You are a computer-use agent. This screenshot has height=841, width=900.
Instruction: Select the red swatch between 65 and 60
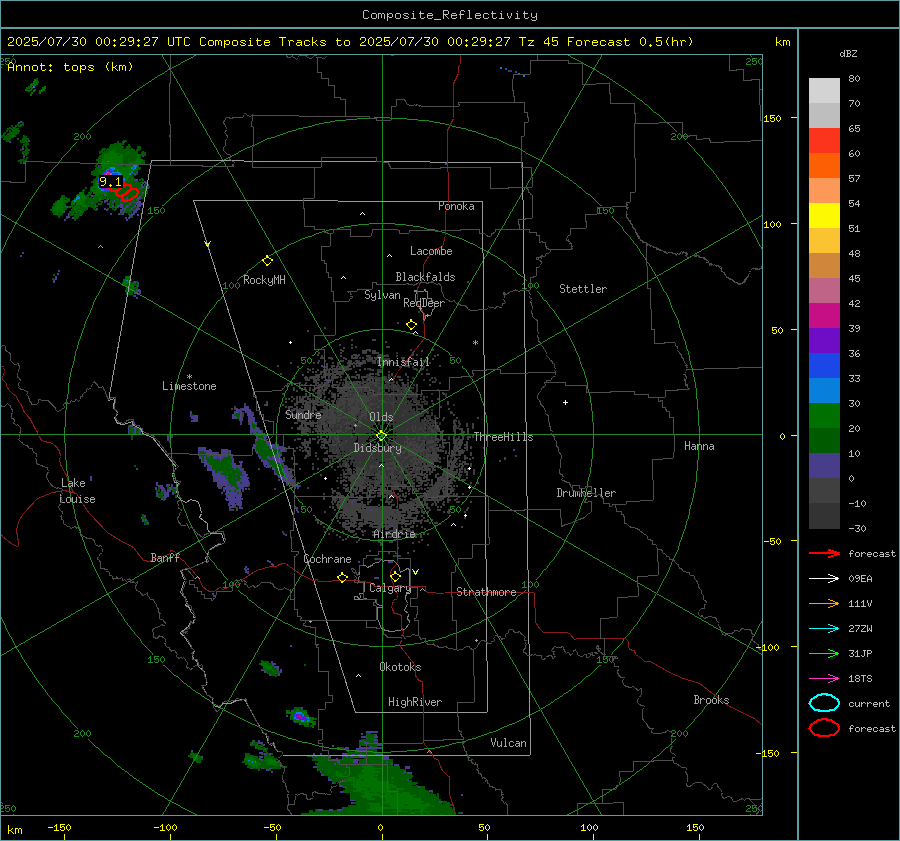[x=824, y=141]
